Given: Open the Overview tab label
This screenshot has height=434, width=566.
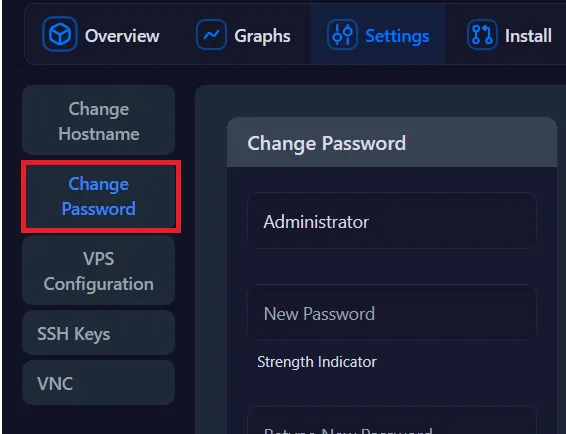Looking at the screenshot, I should pyautogui.click(x=122, y=36).
